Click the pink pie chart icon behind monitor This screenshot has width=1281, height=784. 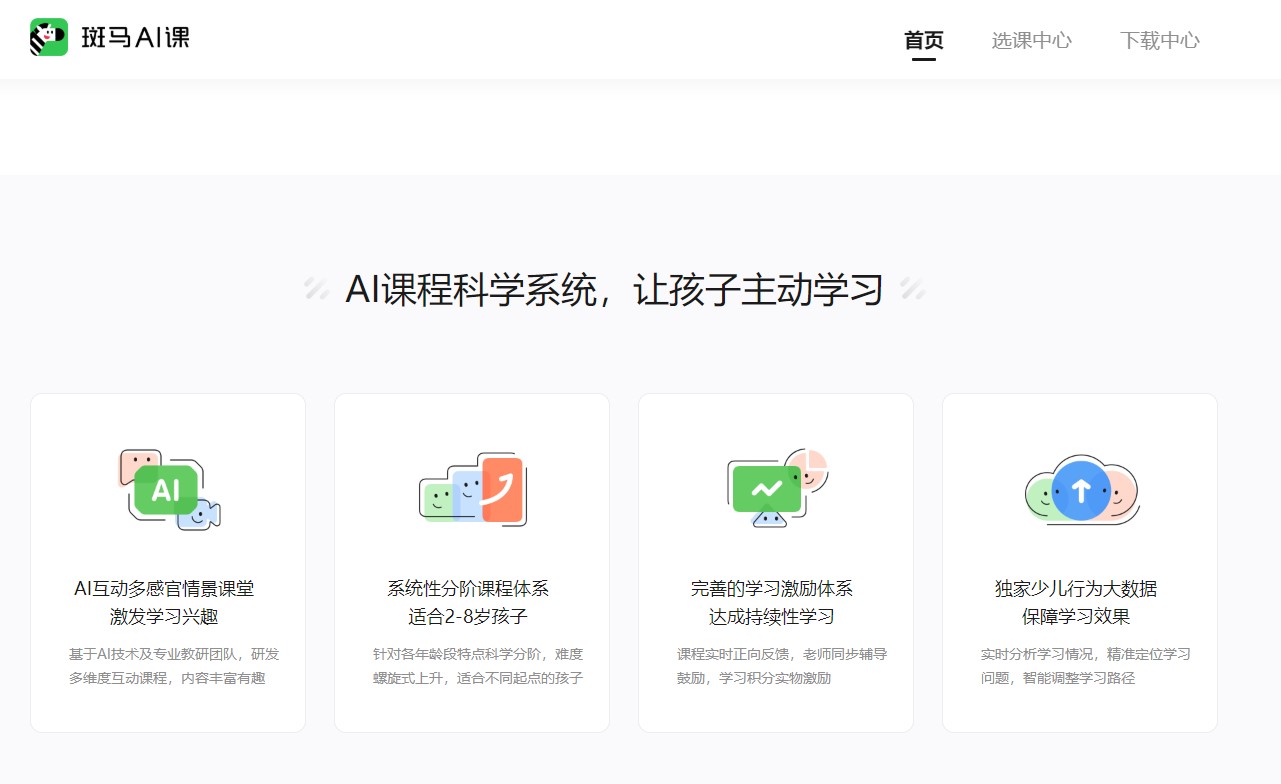coord(812,466)
